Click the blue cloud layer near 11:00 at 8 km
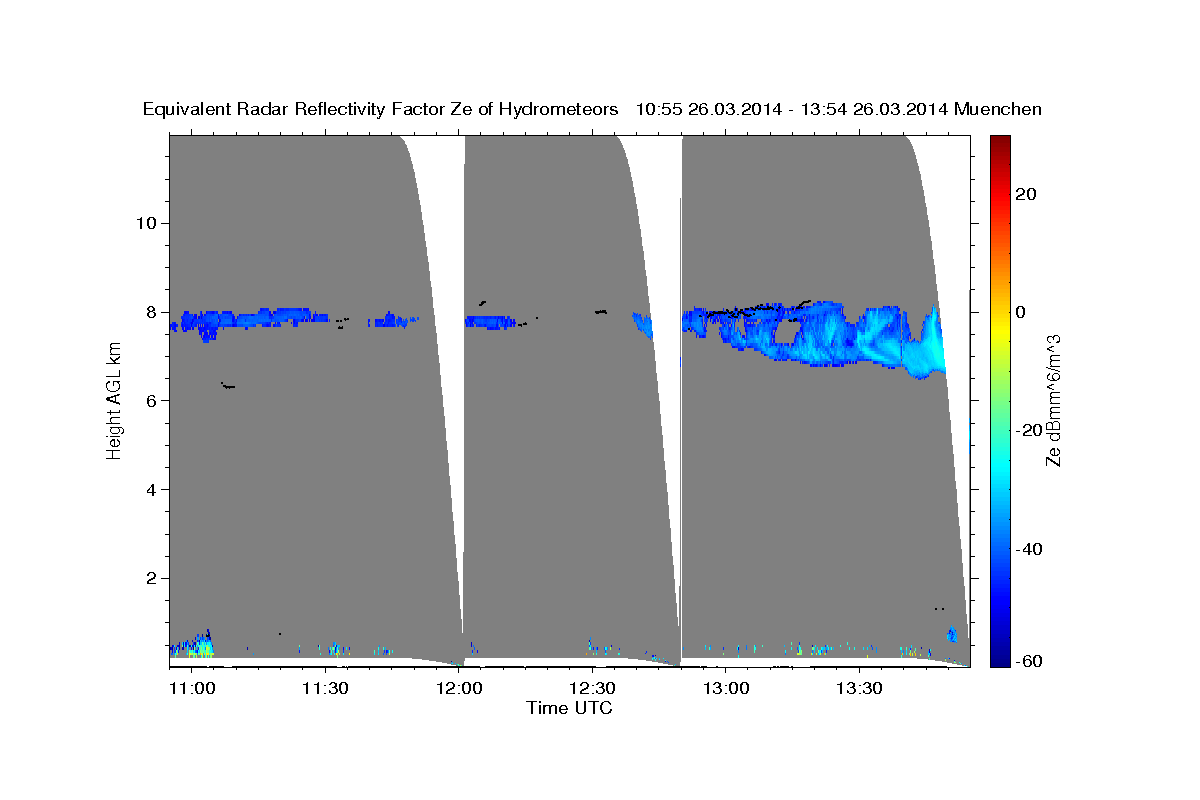The height and width of the screenshot is (800, 1200). [x=250, y=321]
